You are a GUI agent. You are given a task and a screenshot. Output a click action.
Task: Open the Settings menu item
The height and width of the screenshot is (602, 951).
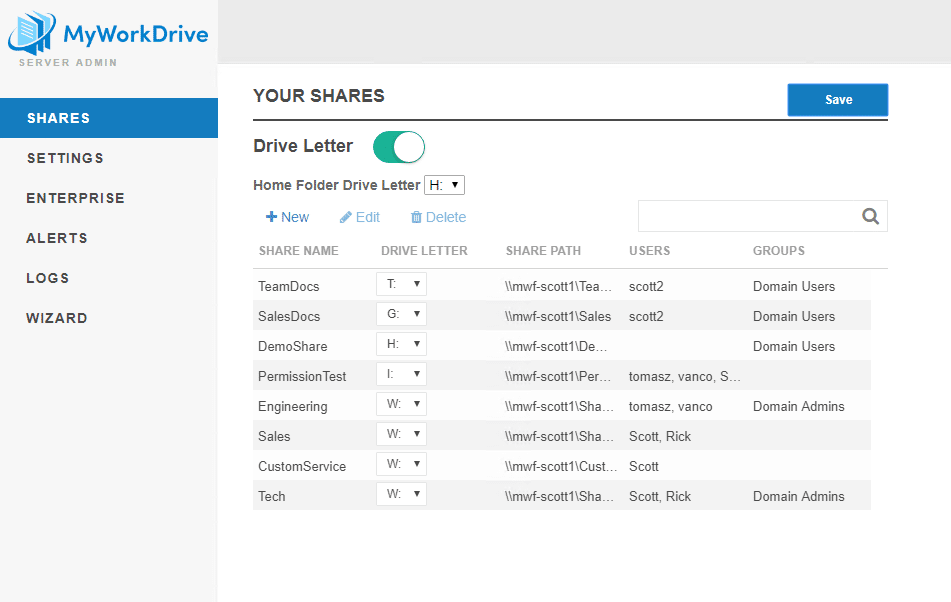tap(65, 158)
